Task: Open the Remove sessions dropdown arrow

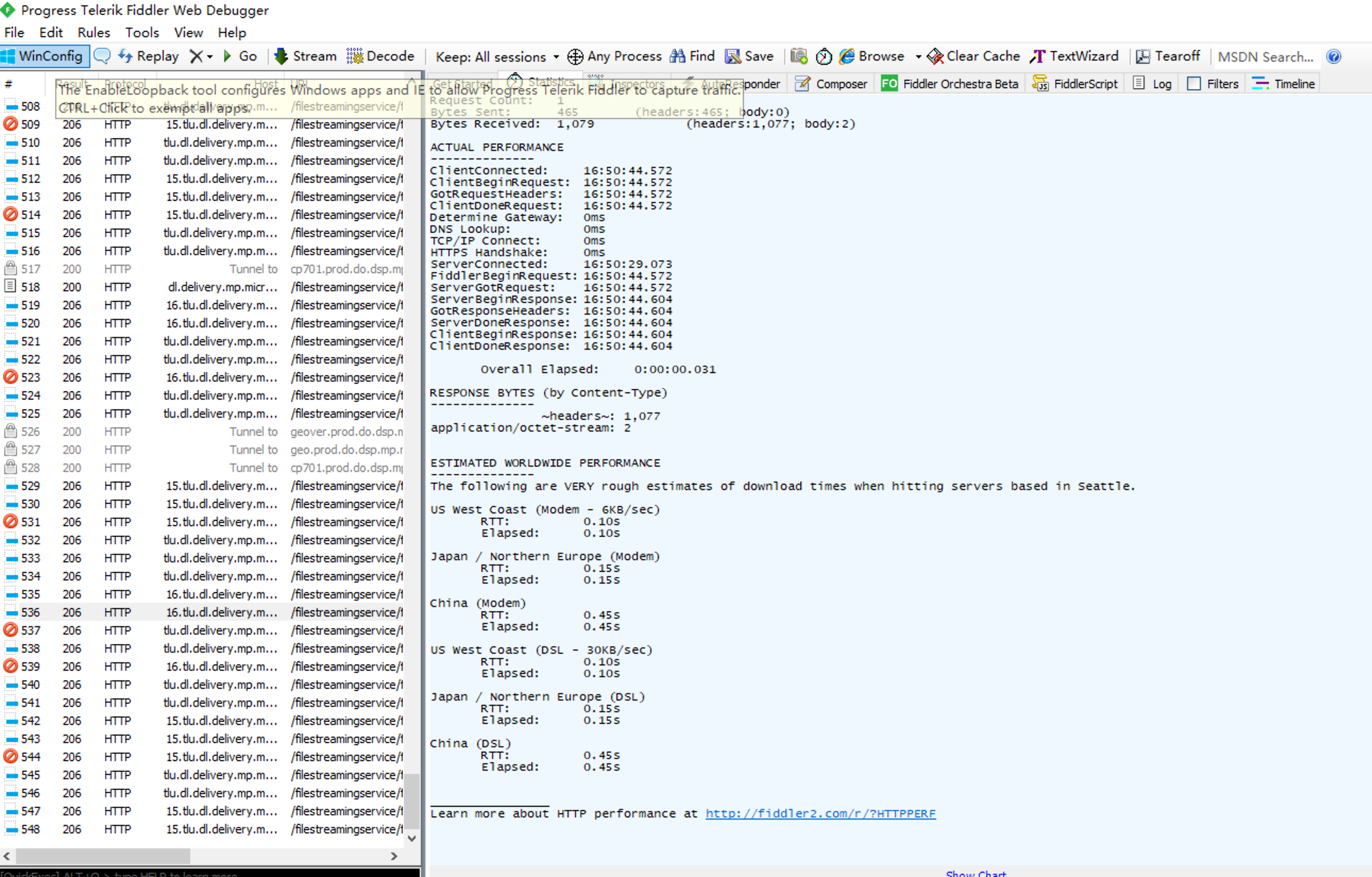Action: (210, 56)
